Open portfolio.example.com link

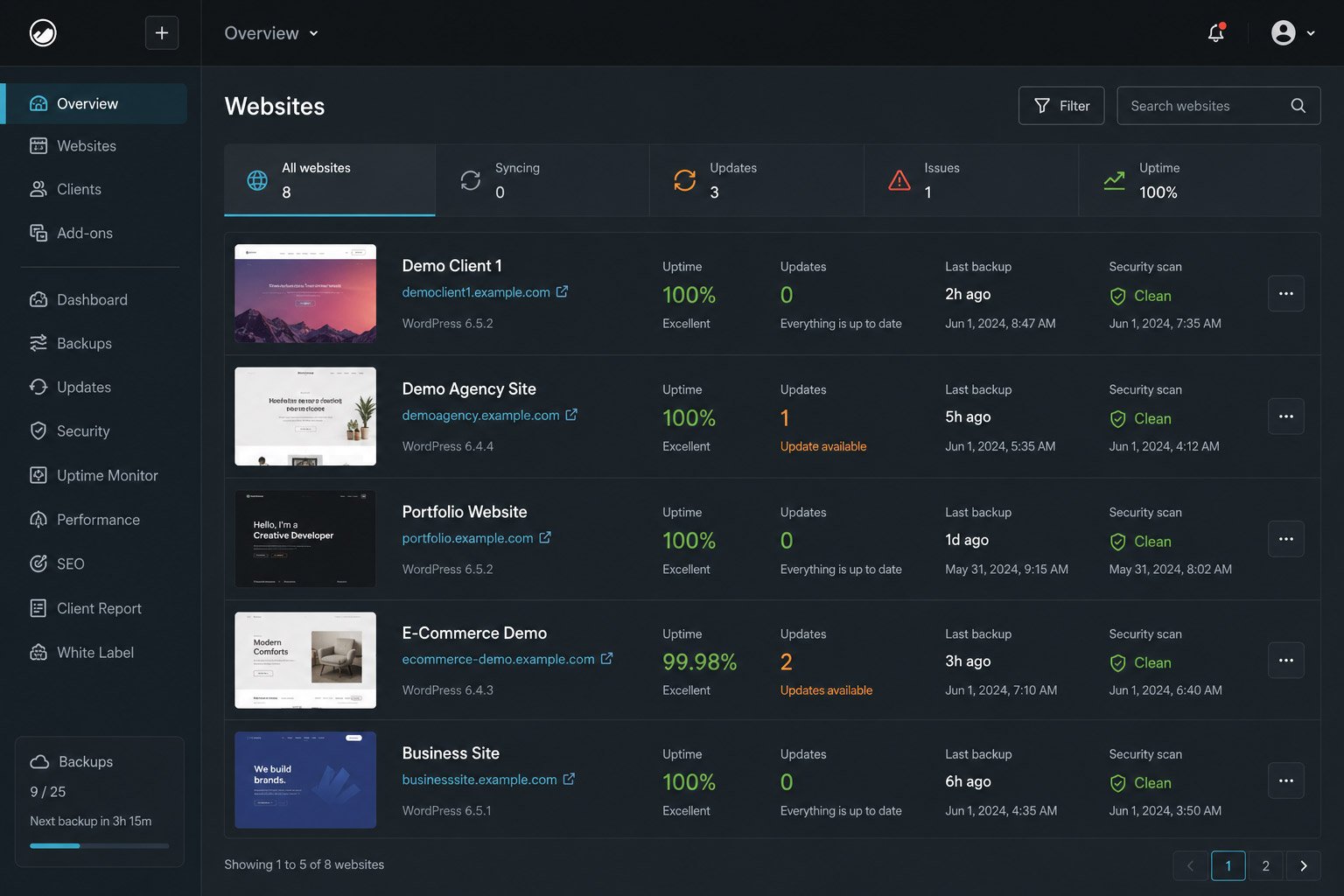pyautogui.click(x=467, y=538)
